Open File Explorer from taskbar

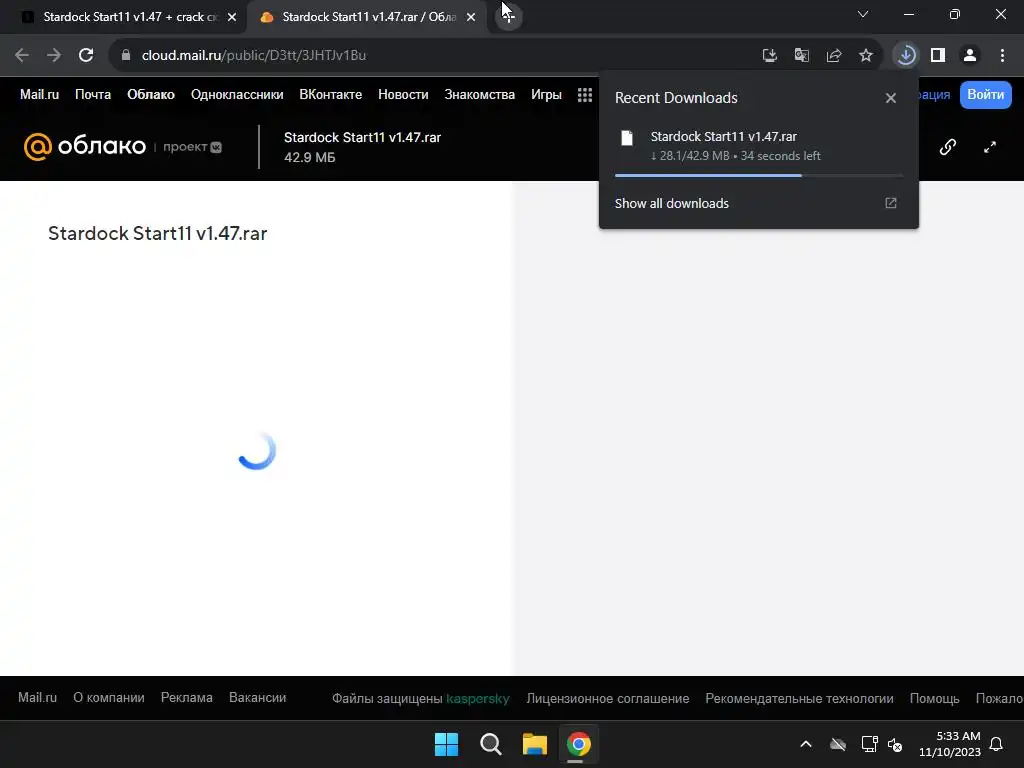[534, 744]
